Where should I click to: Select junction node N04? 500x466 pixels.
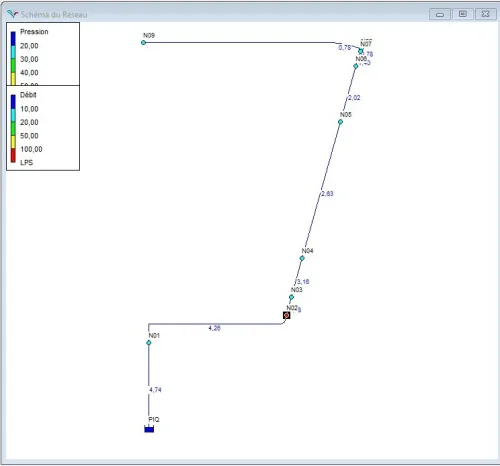coord(302,258)
